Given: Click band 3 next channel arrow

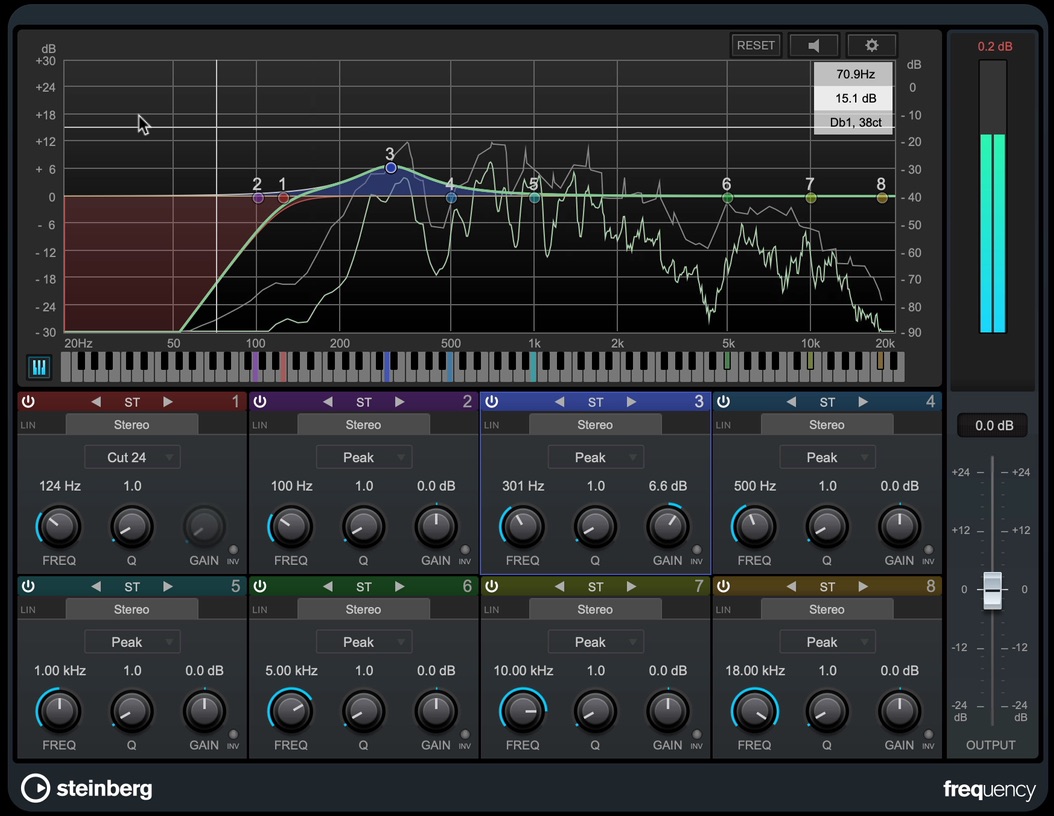Looking at the screenshot, I should click(x=631, y=402).
